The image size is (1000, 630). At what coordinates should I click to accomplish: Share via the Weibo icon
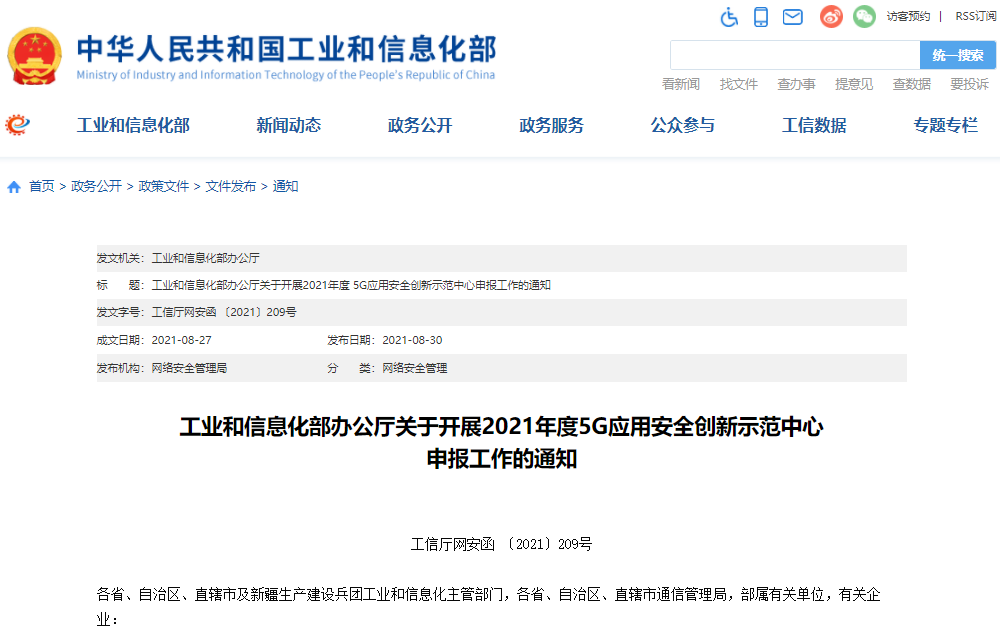[x=830, y=16]
